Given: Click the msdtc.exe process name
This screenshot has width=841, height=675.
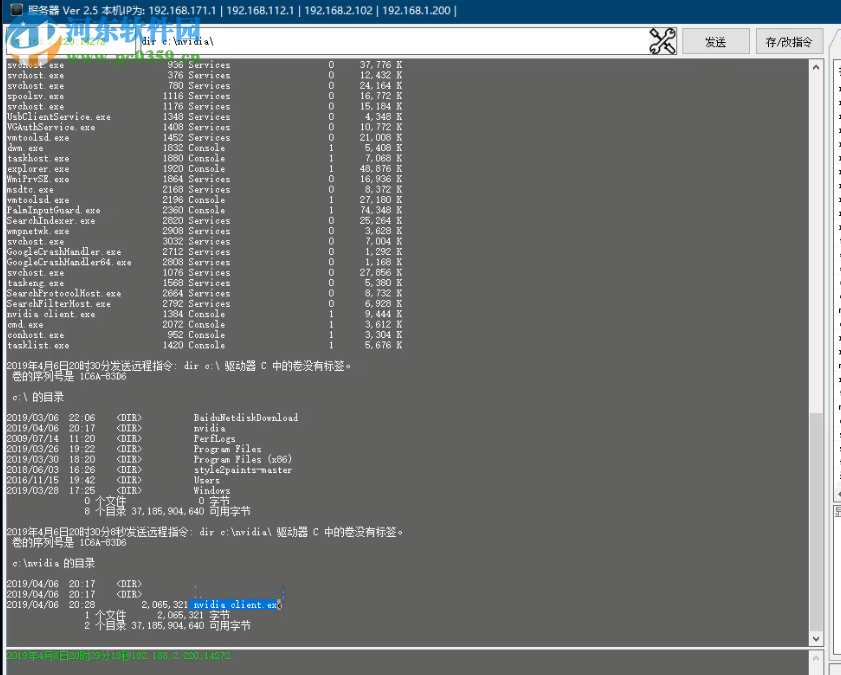Looking at the screenshot, I should pos(29,189).
